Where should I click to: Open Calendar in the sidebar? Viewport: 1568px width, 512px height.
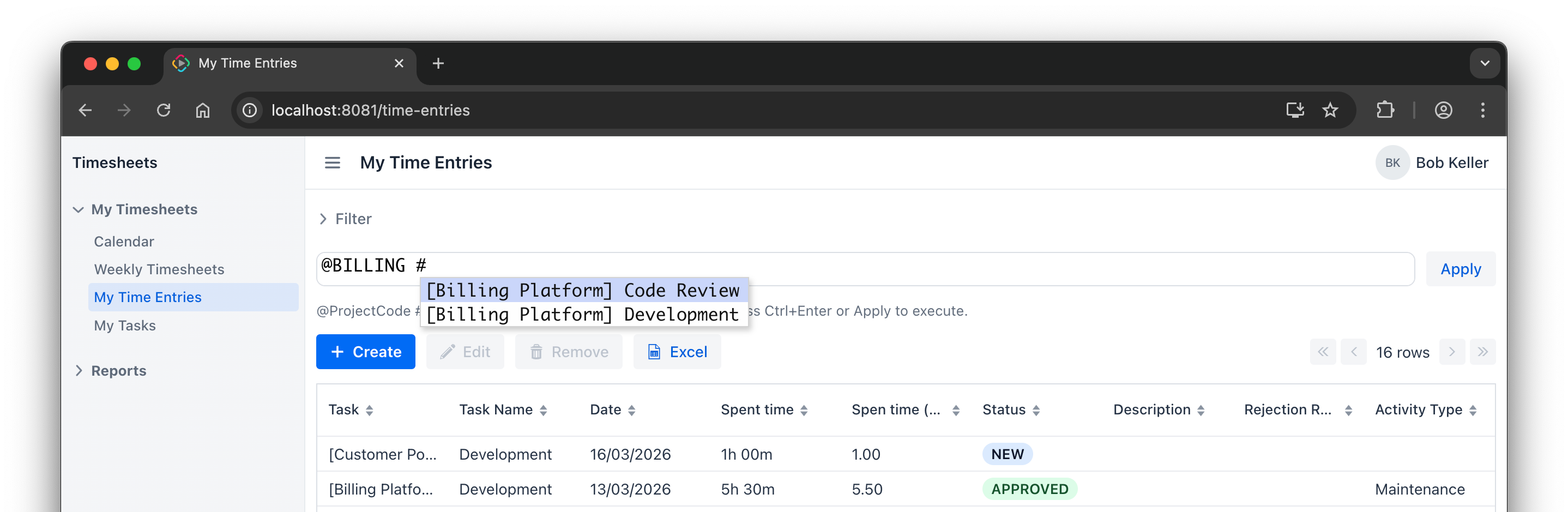124,242
